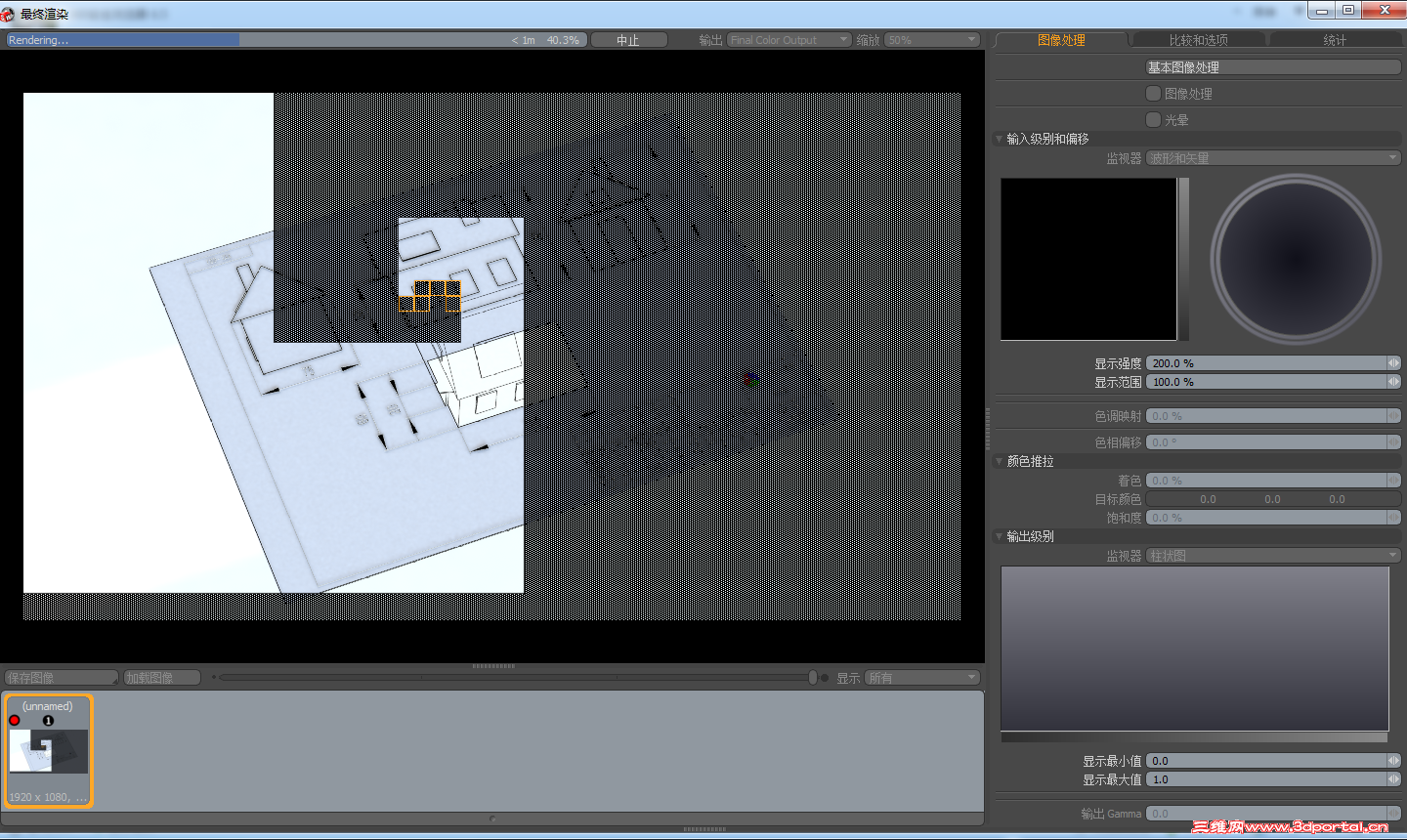This screenshot has width=1407, height=840.
Task: Open the 保存图像 save menu button
Action: pyautogui.click(x=62, y=678)
